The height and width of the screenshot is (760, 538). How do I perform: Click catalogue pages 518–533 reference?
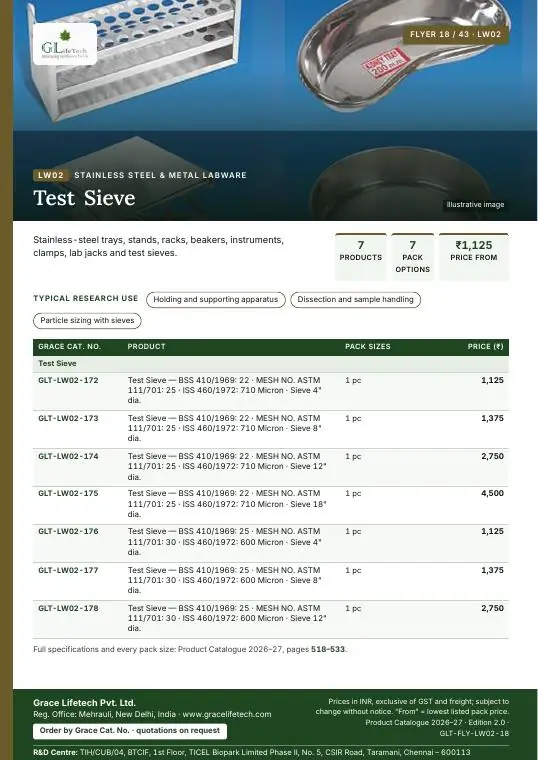[328, 649]
